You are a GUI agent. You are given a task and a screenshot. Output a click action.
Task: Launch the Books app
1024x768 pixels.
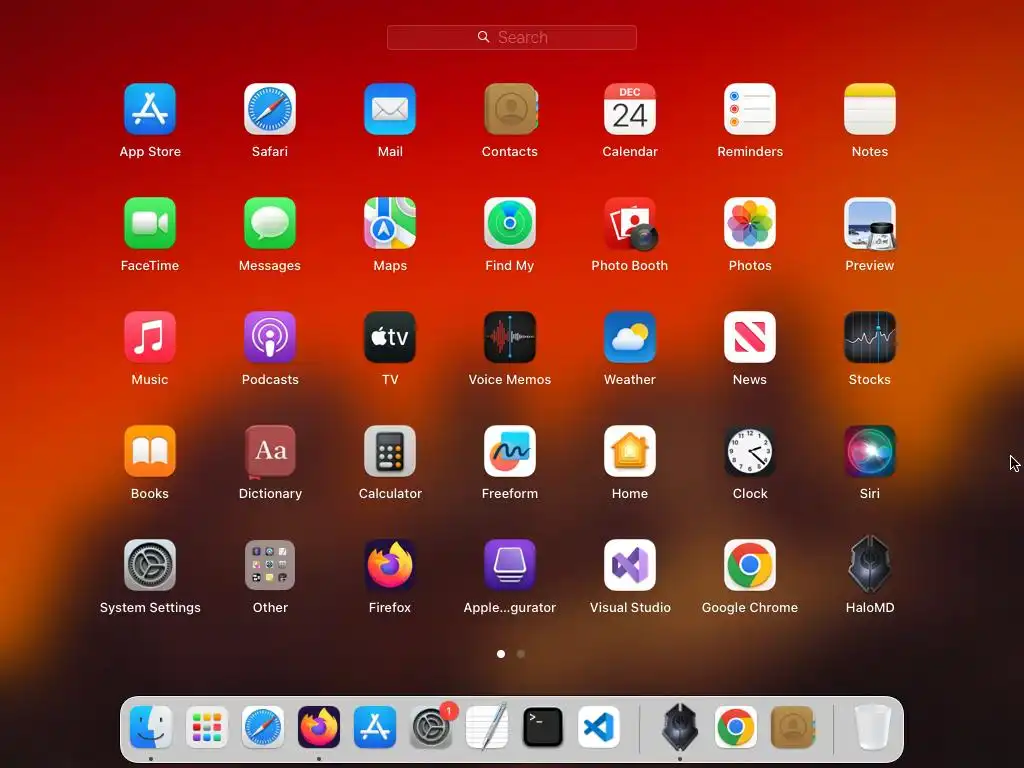150,451
